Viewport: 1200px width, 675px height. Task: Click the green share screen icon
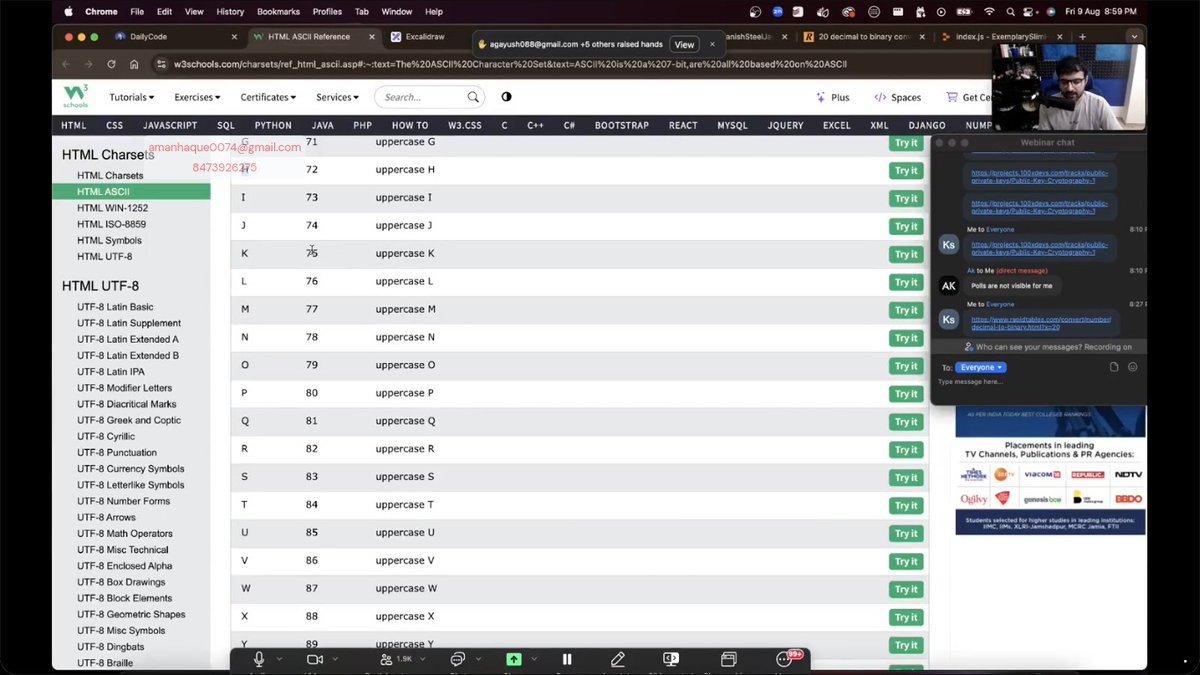click(x=513, y=659)
